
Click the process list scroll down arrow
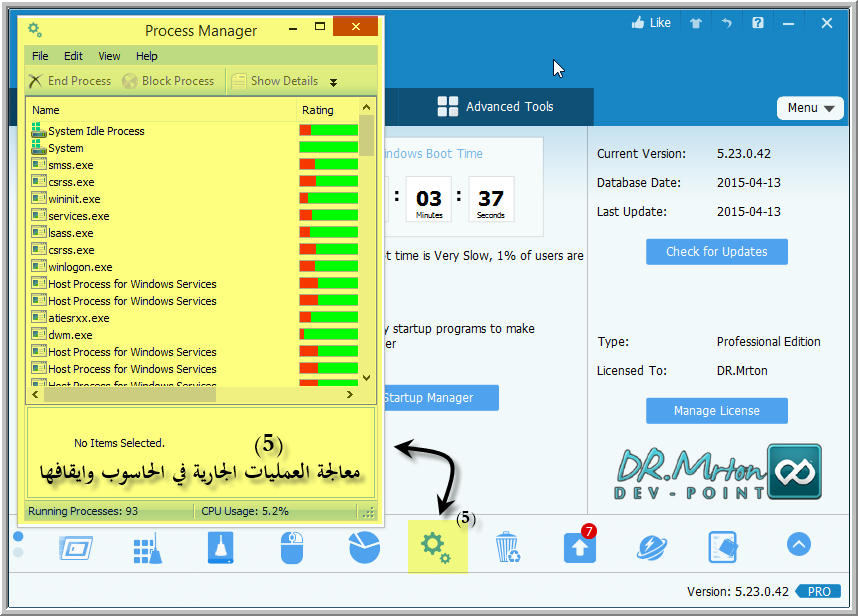(367, 378)
